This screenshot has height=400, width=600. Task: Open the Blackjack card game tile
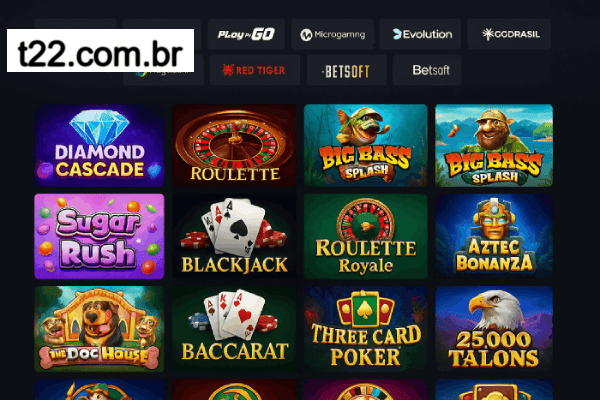tap(234, 236)
